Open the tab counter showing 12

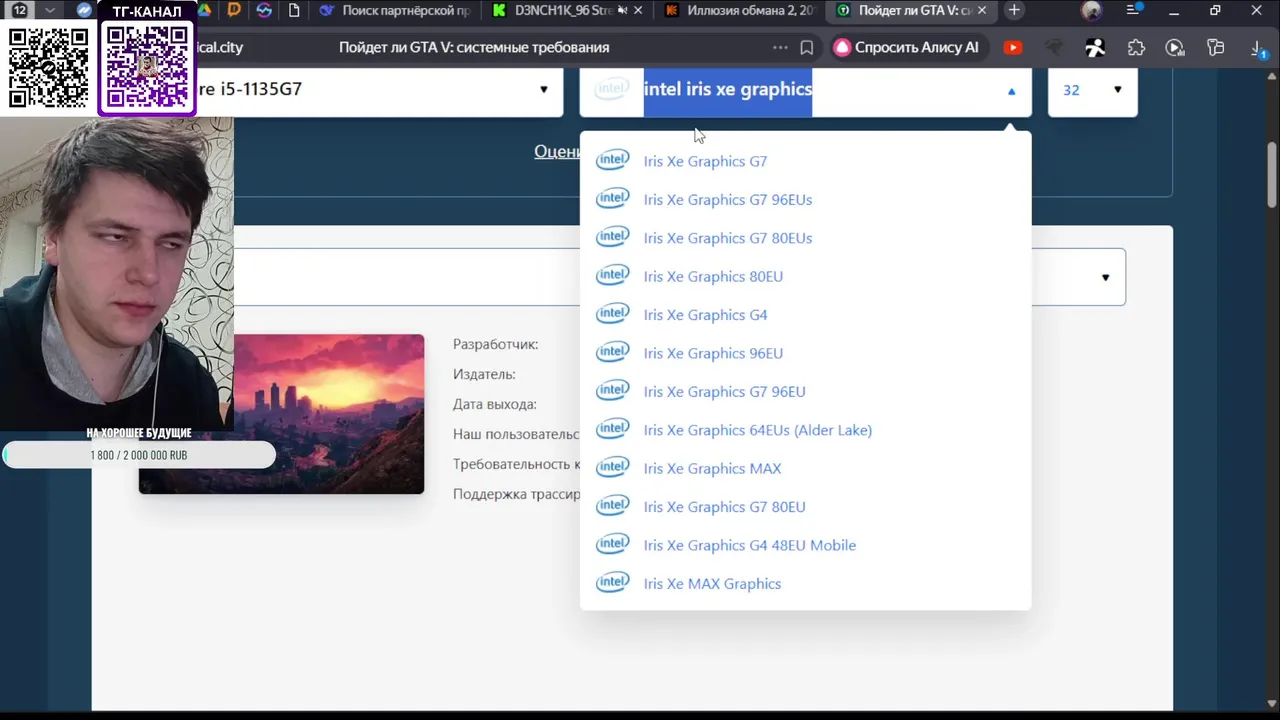19,10
